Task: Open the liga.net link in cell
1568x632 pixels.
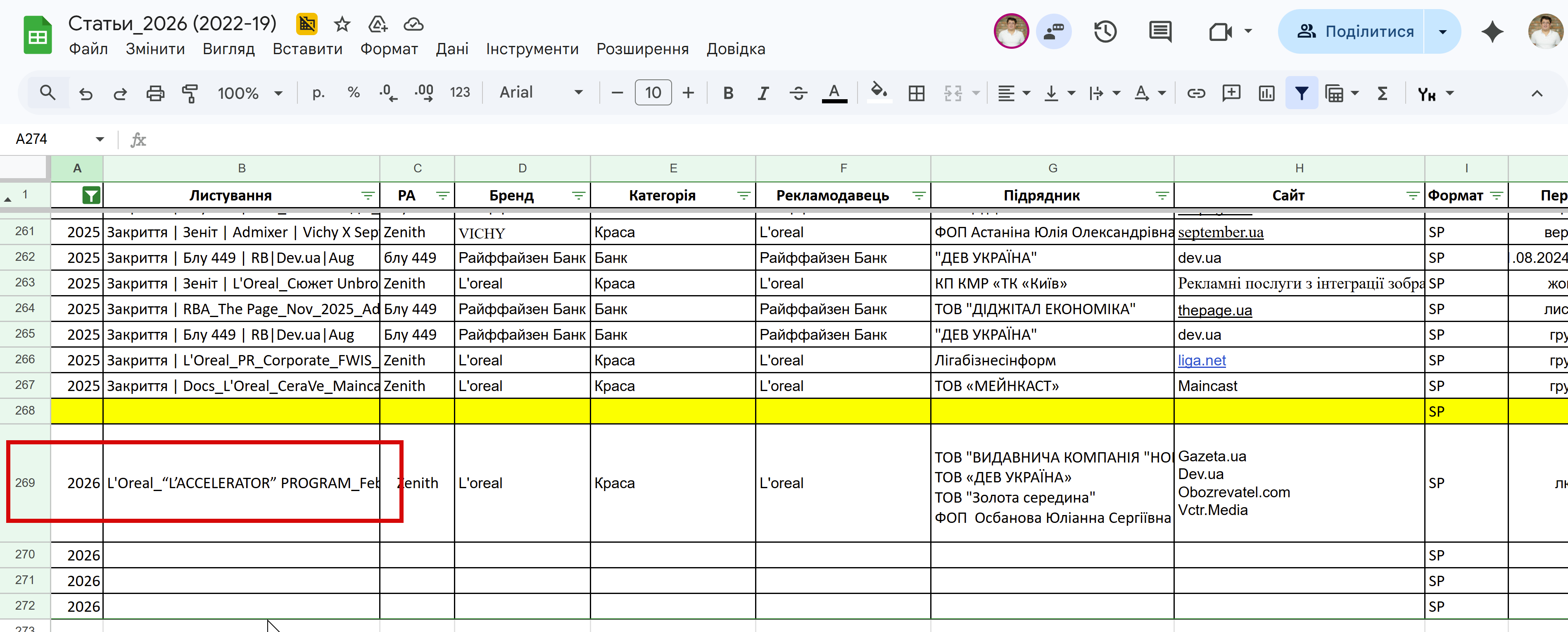Action: [x=1202, y=360]
